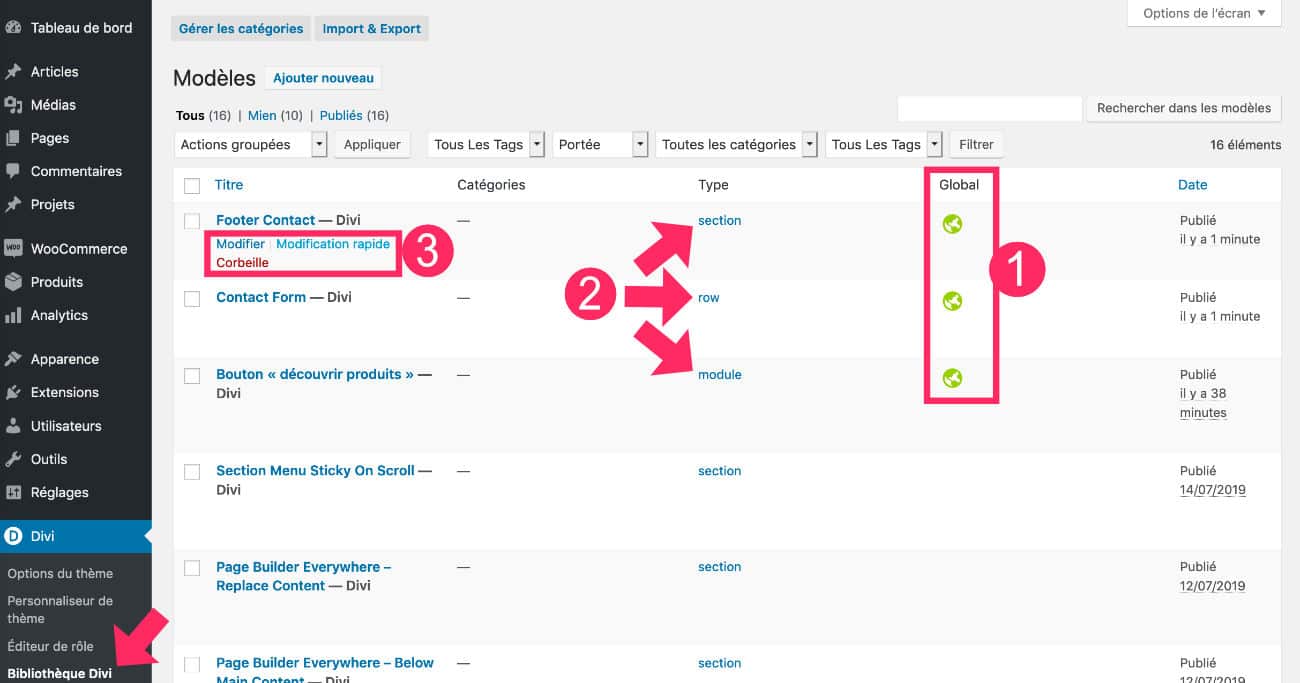The image size is (1300, 683).
Task: Open the Toutes les catégories dropdown
Action: click(736, 144)
